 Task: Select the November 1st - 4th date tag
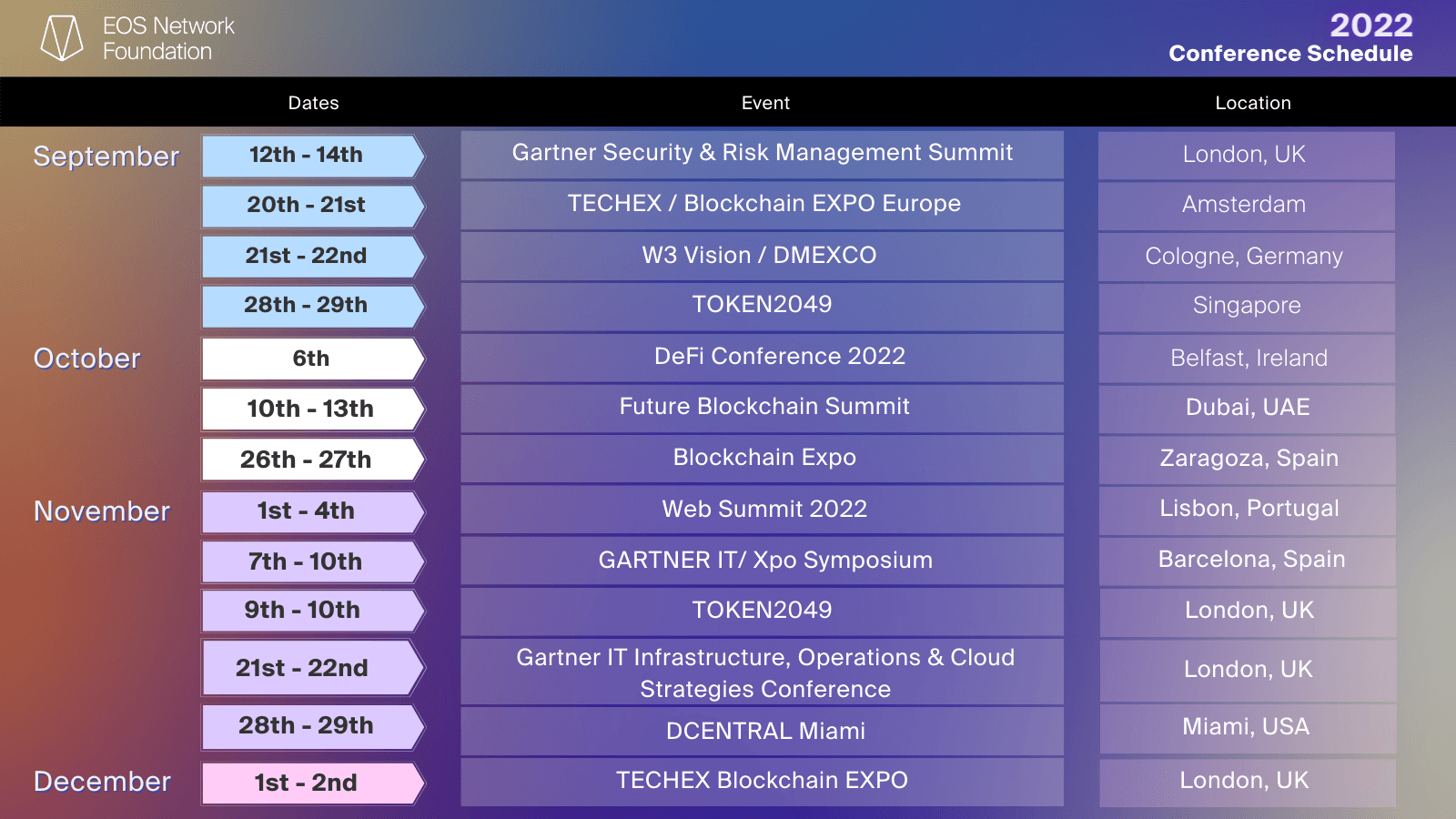click(x=311, y=511)
